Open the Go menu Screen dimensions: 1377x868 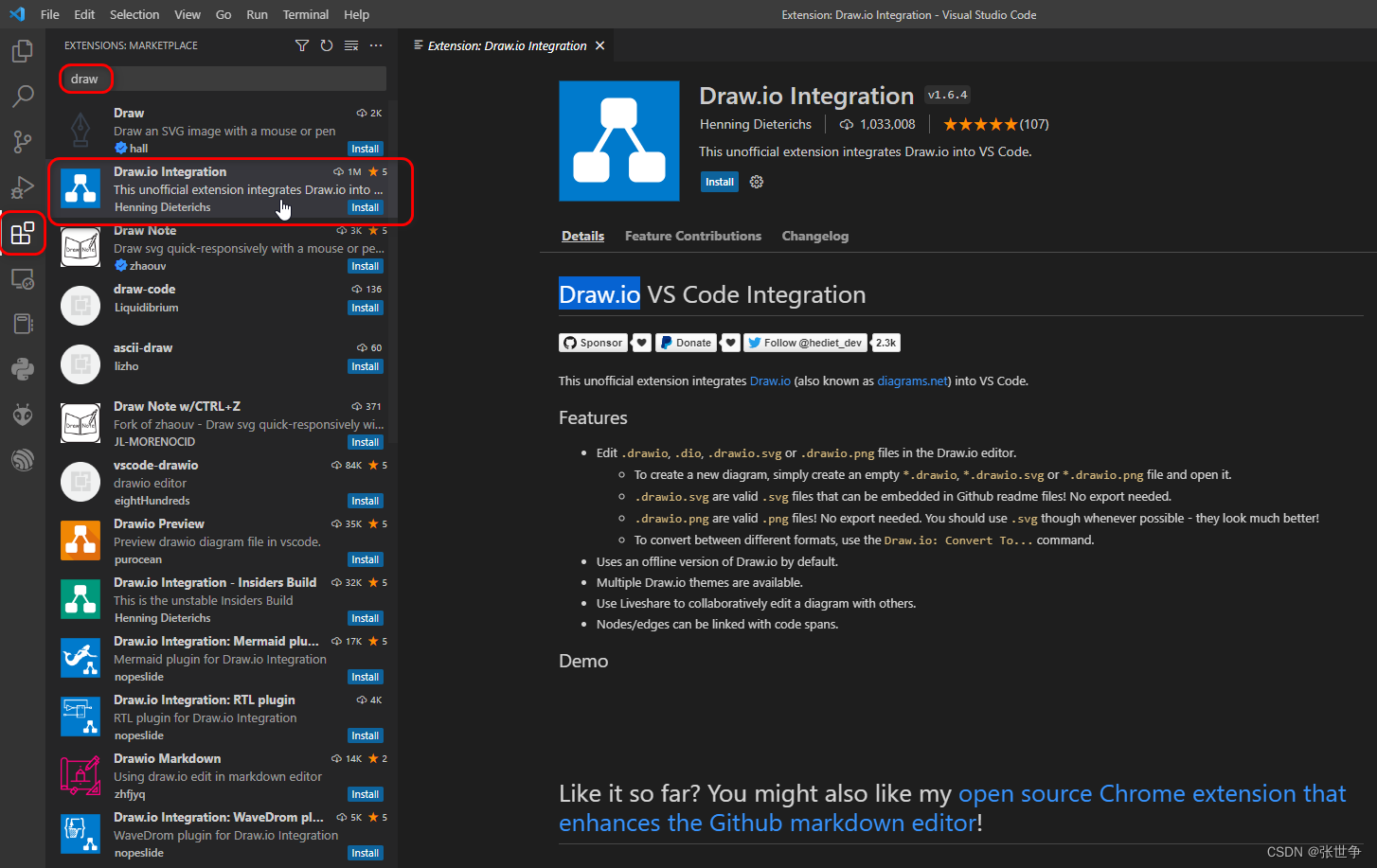[224, 14]
